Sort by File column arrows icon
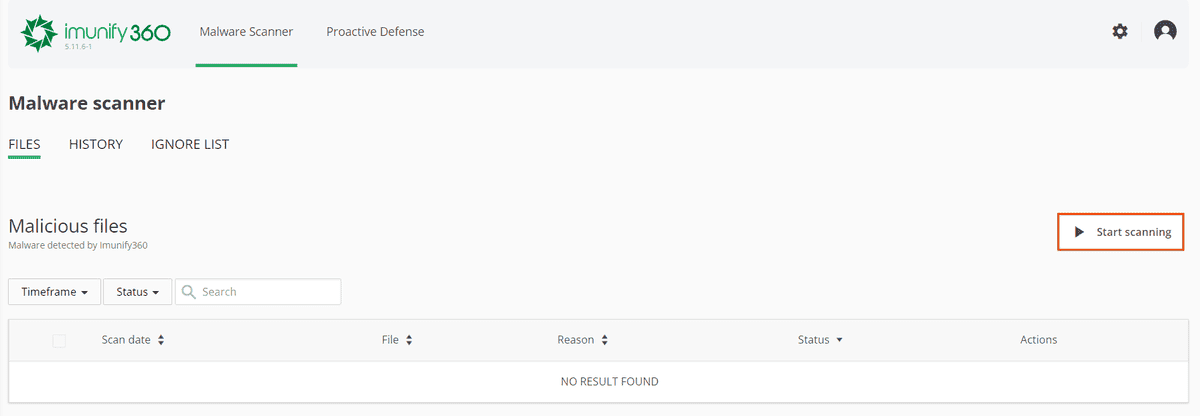The image size is (1200, 416). 409,340
